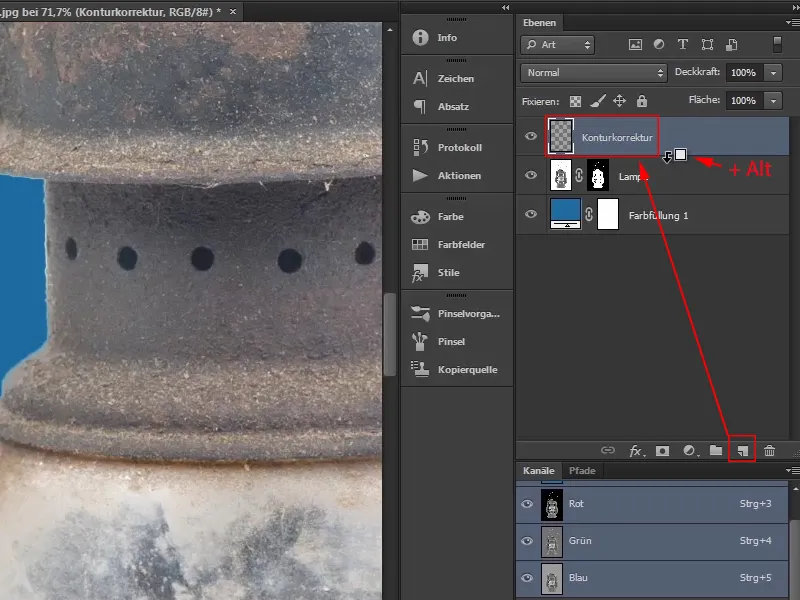Image resolution: width=800 pixels, height=600 pixels.
Task: Open the Pinselvorgaben brush presets panel
Action: tap(455, 314)
